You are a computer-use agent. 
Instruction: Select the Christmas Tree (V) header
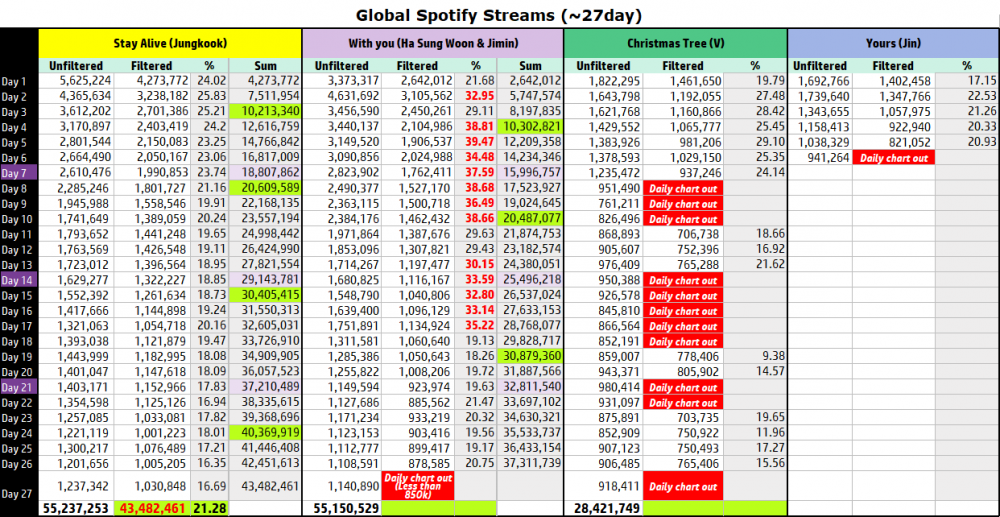(675, 44)
